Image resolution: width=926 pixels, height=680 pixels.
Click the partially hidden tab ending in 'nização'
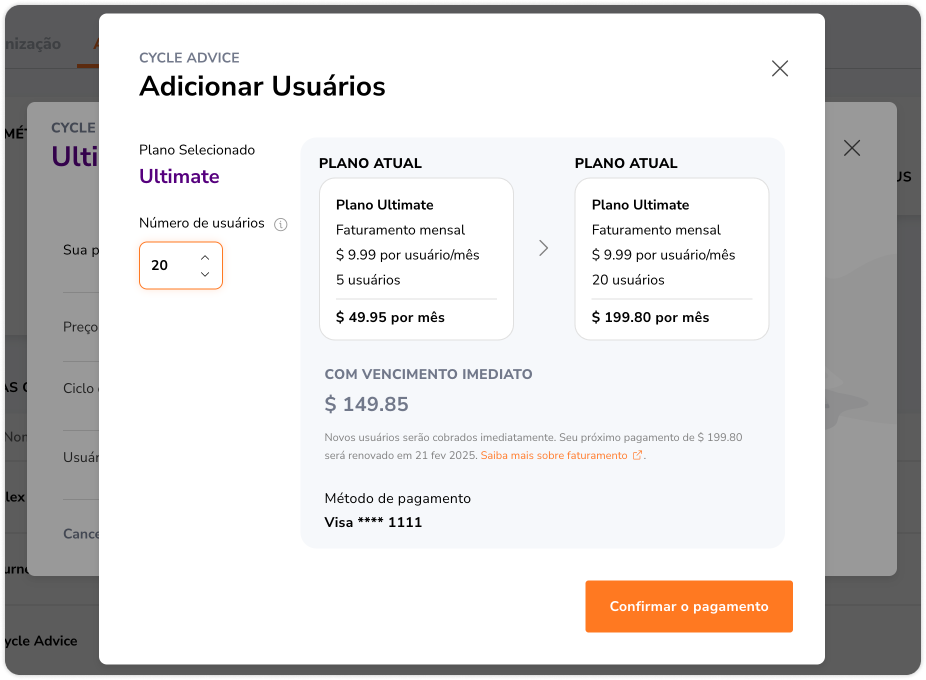[32, 44]
